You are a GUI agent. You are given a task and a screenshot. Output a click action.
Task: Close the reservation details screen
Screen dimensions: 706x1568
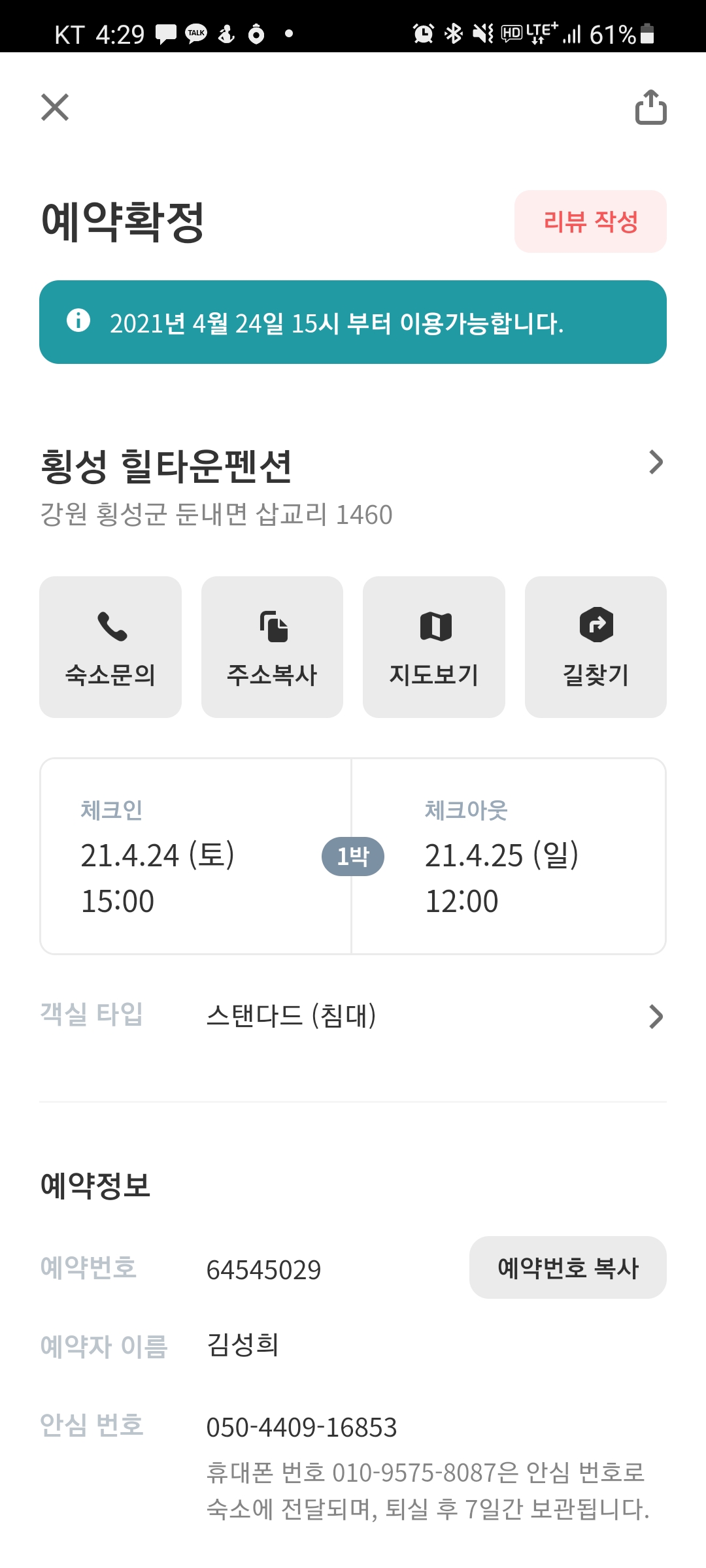55,107
